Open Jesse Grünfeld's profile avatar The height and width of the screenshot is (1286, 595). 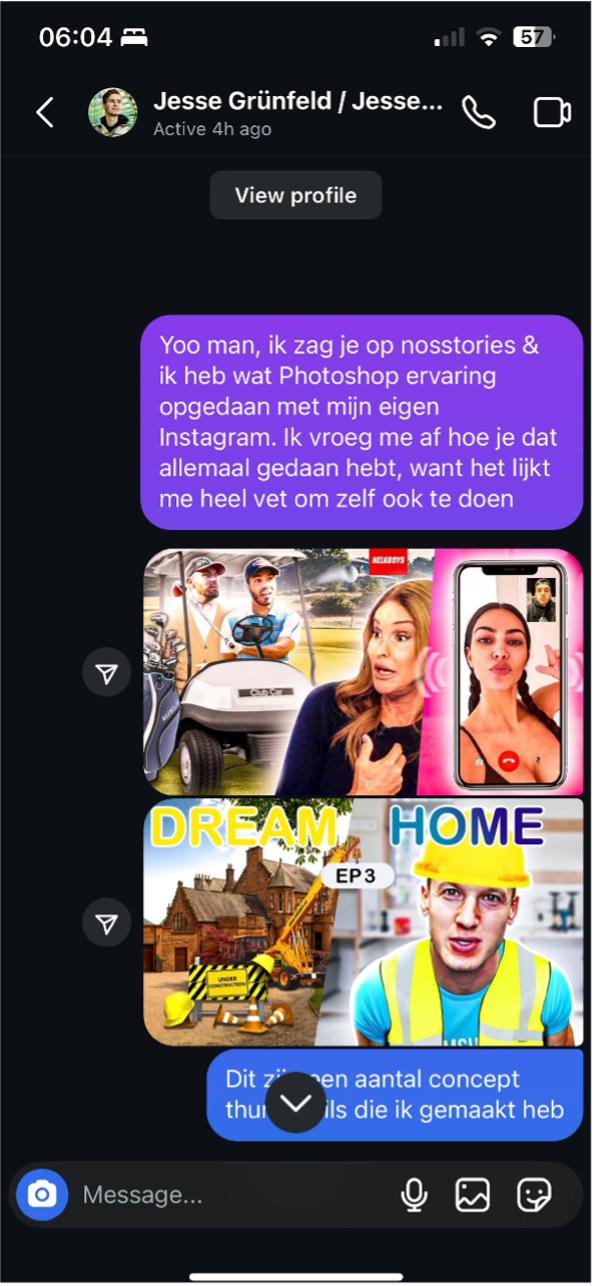113,112
